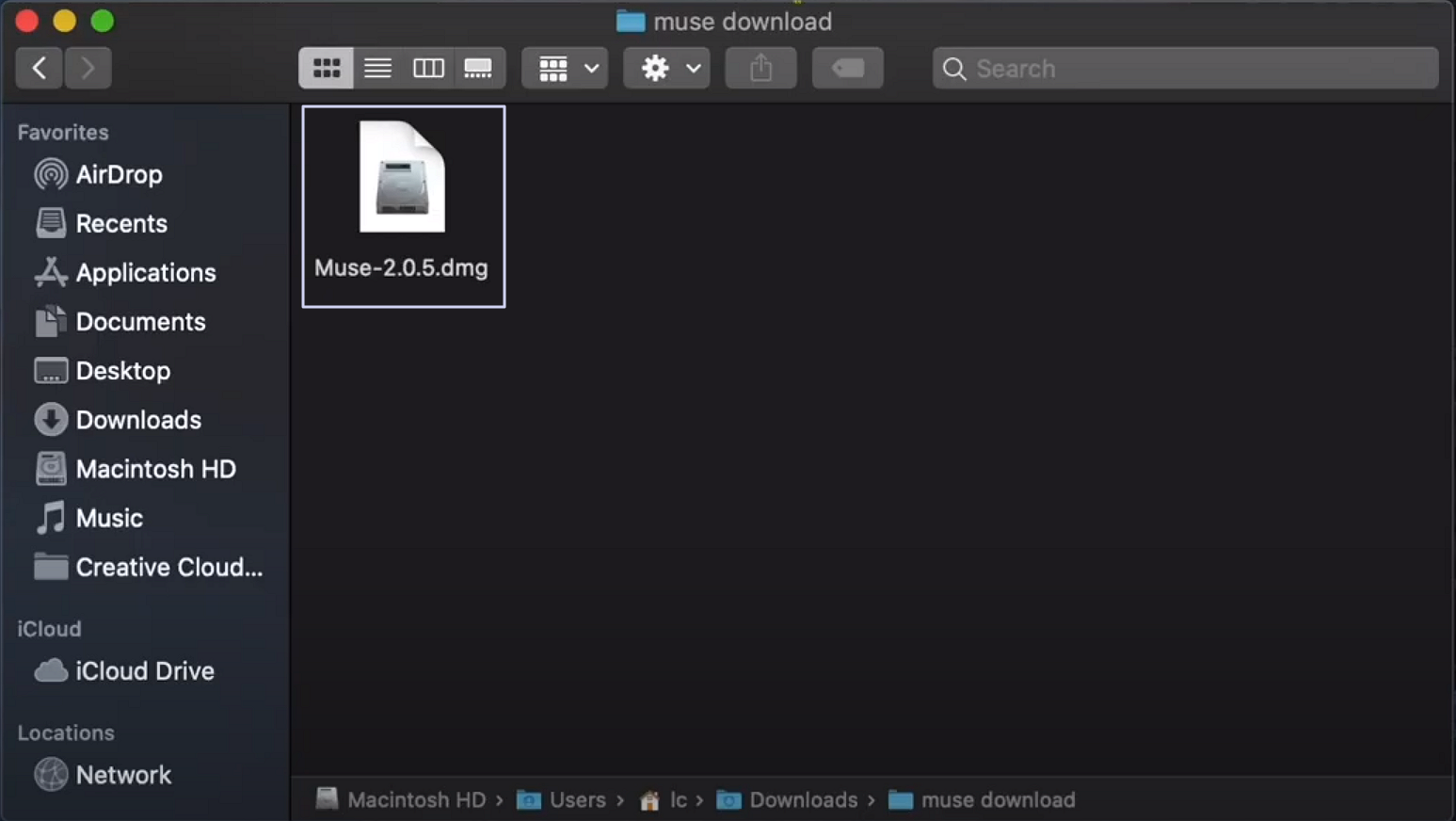Switch to column view
This screenshot has height=821, width=1456.
coord(428,68)
